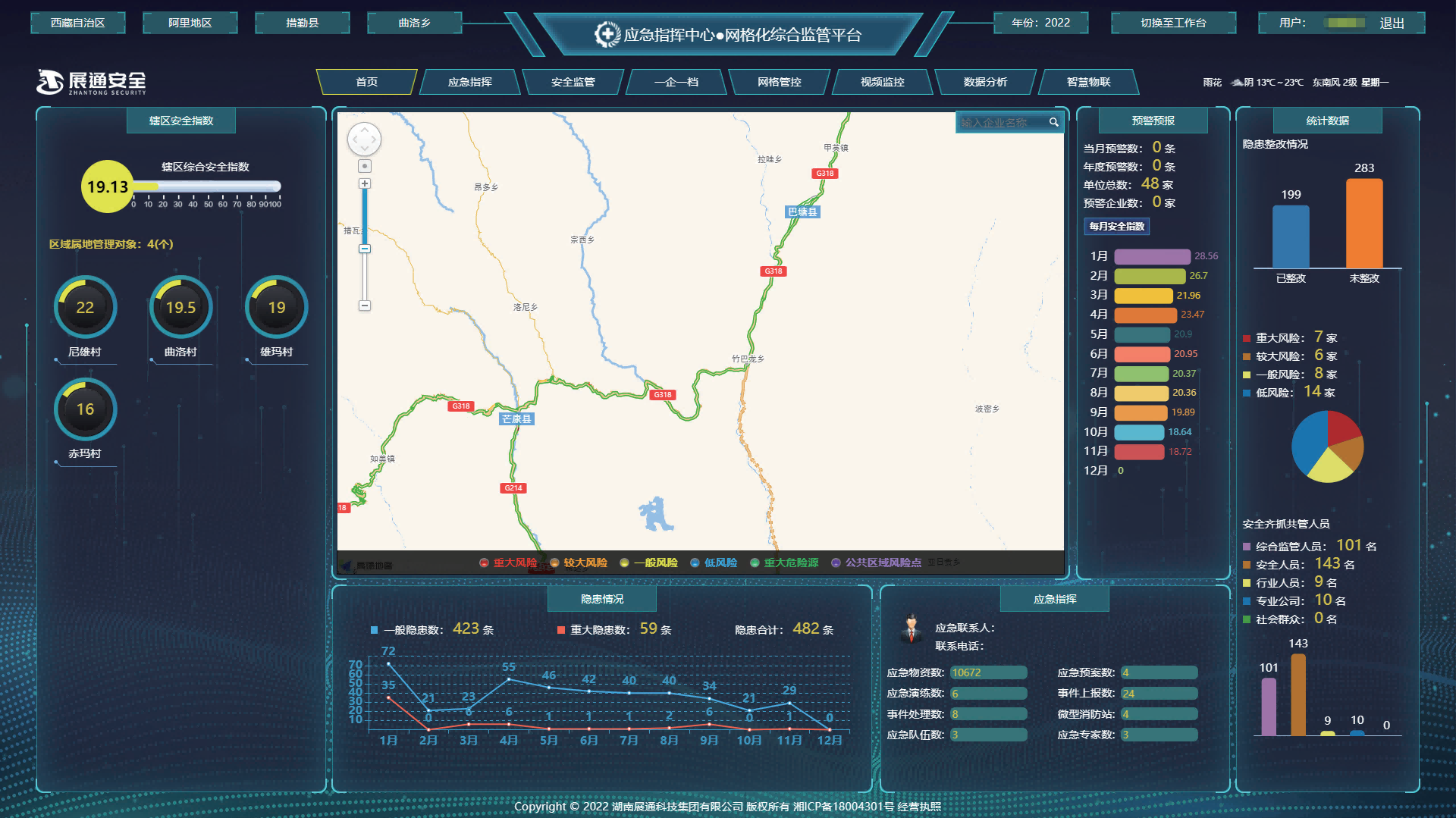Open the 应急指挥 navigation tab
Viewport: 1456px width, 818px height.
pos(470,82)
